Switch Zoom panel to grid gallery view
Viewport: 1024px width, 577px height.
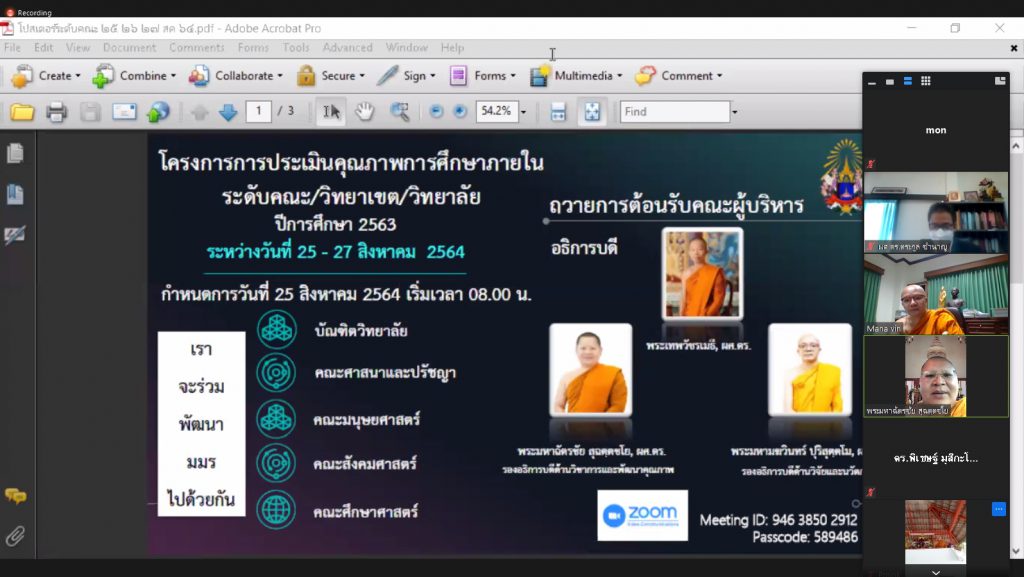pyautogui.click(x=925, y=81)
